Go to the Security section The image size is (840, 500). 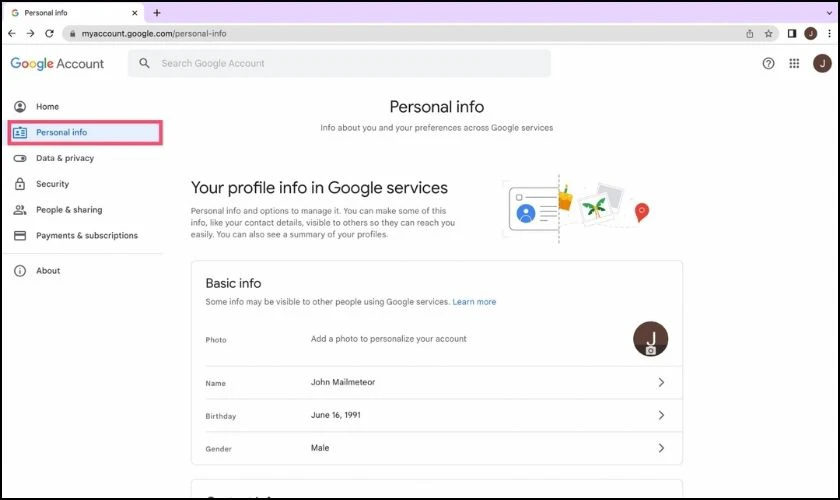[x=52, y=184]
